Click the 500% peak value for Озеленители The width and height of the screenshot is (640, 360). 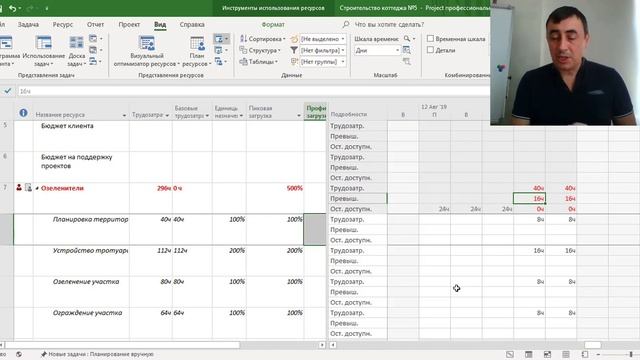(x=295, y=188)
